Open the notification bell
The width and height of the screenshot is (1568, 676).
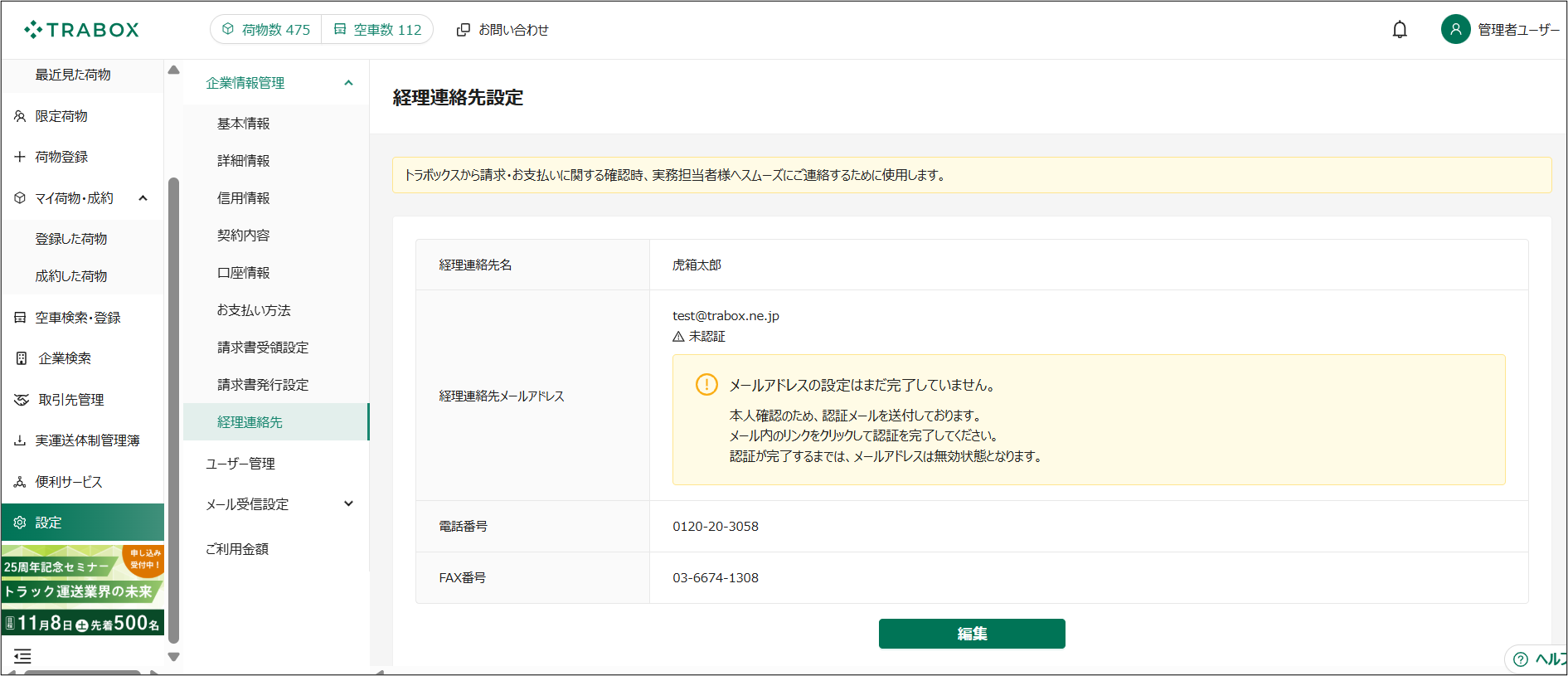[1400, 30]
